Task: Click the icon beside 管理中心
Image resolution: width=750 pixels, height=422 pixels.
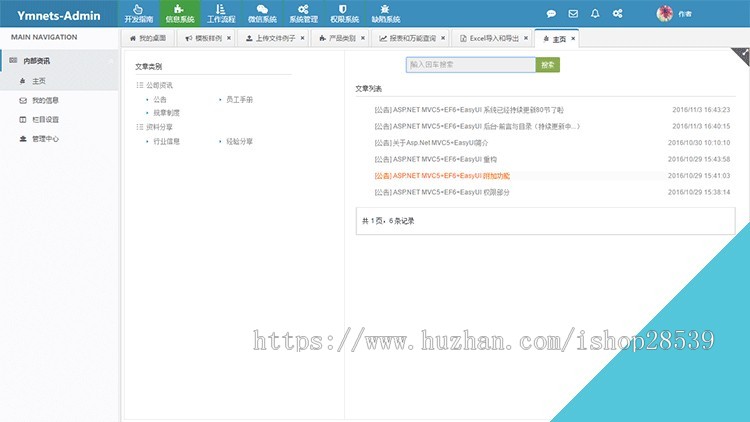Action: click(x=22, y=139)
